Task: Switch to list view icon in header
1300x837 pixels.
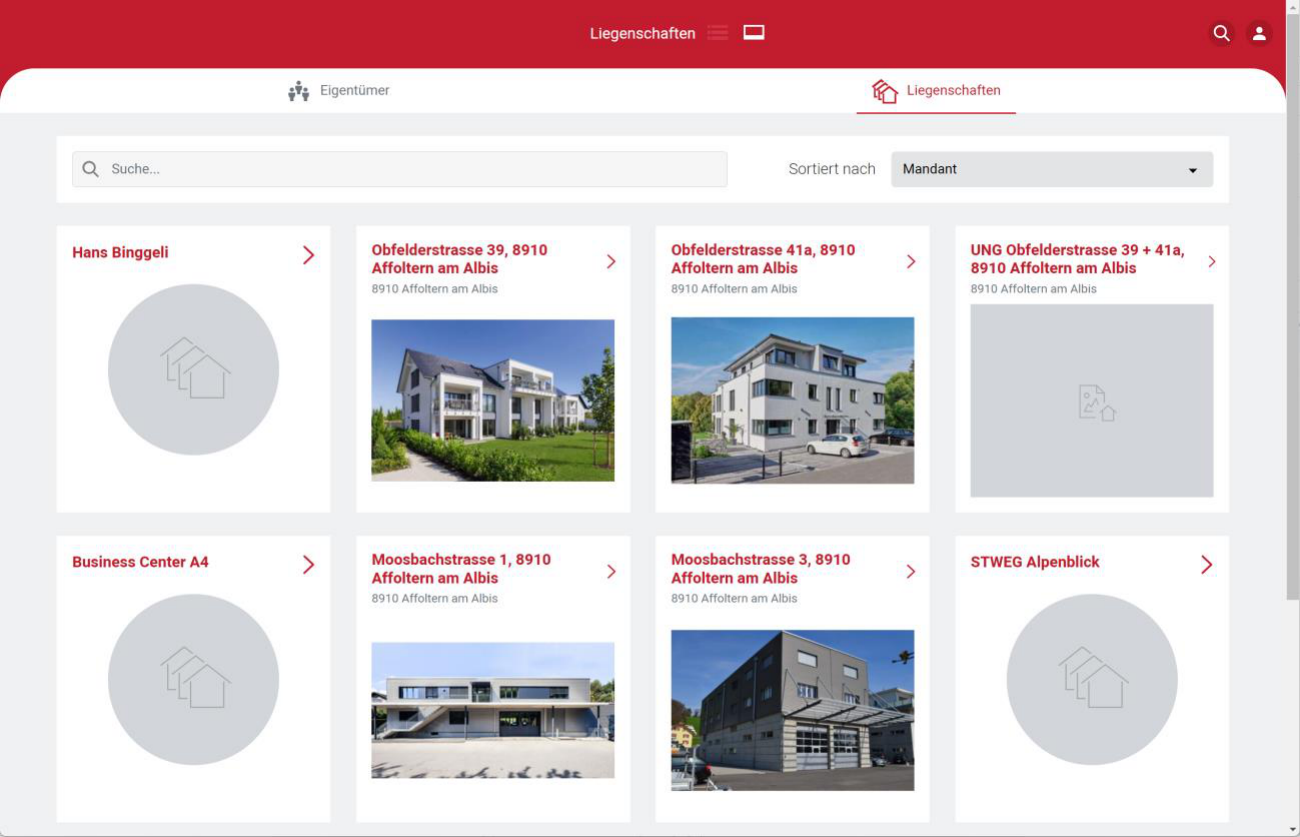Action: 717,33
